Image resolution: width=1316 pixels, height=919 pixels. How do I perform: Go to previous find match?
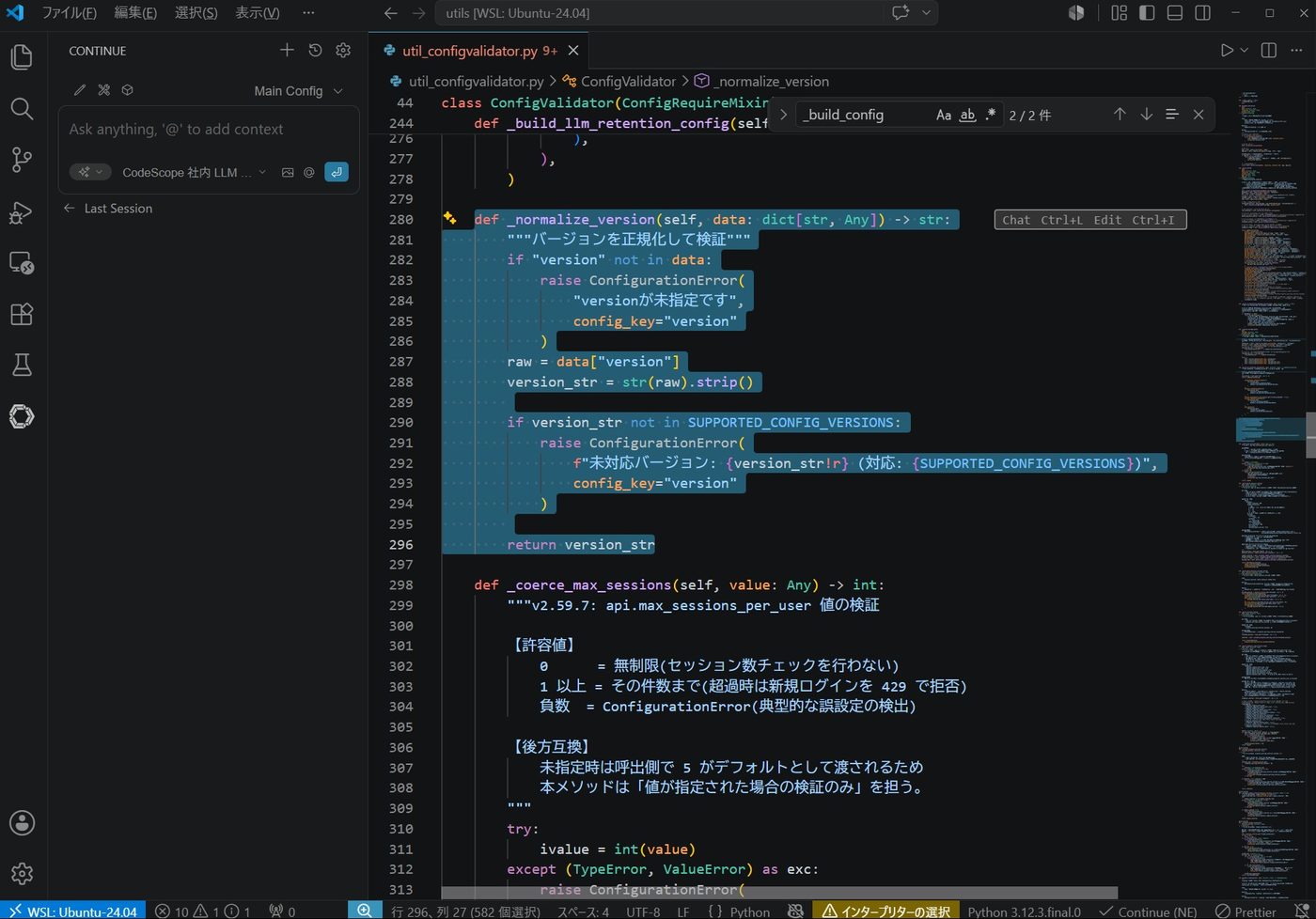click(1120, 114)
